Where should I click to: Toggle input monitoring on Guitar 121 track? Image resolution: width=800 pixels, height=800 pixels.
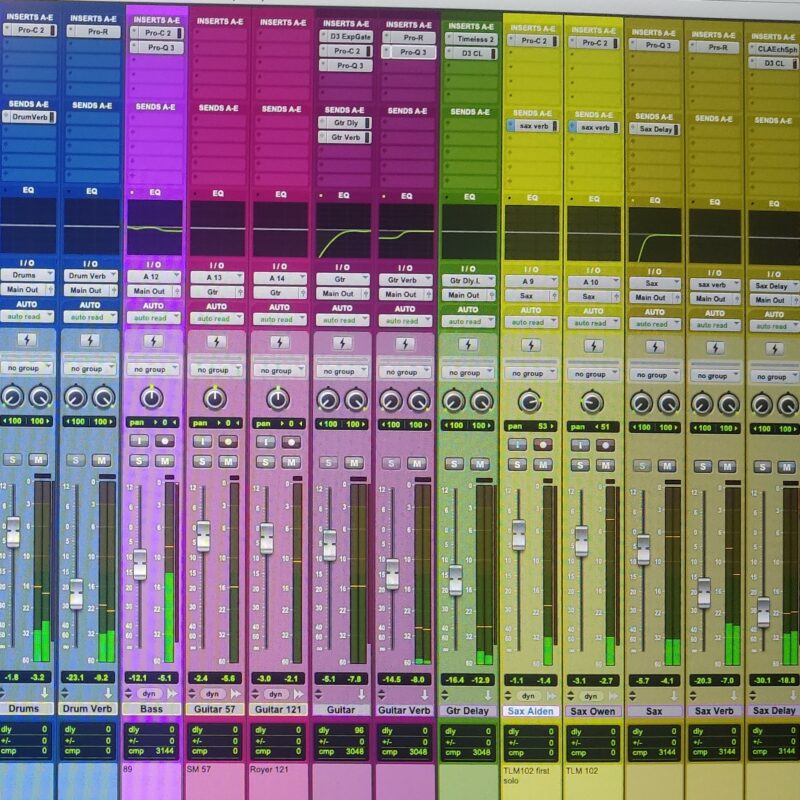pos(266,442)
